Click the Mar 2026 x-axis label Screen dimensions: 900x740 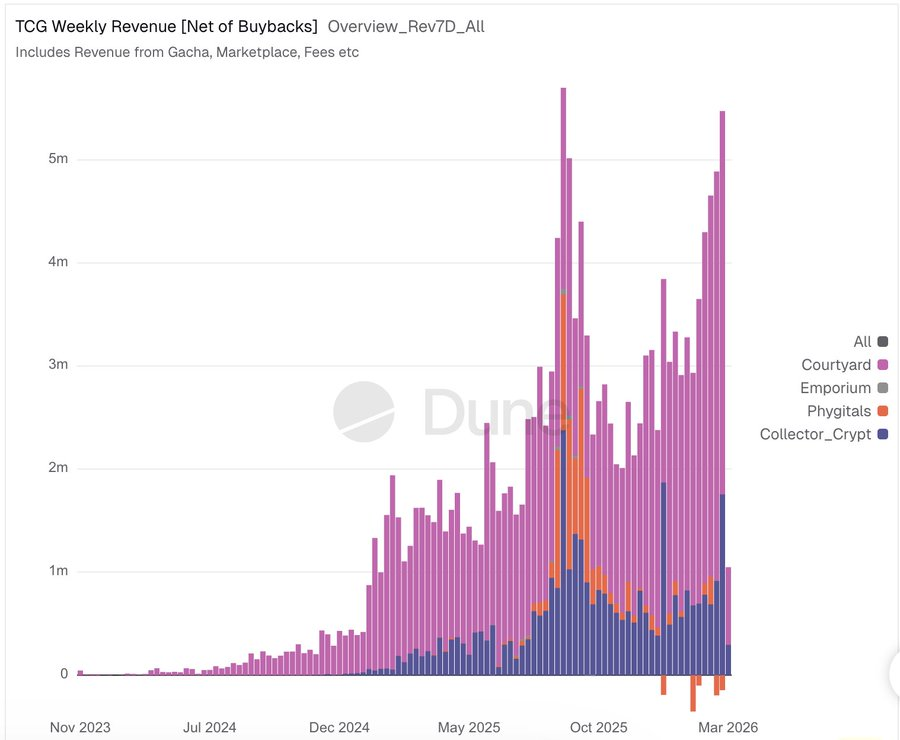(726, 727)
